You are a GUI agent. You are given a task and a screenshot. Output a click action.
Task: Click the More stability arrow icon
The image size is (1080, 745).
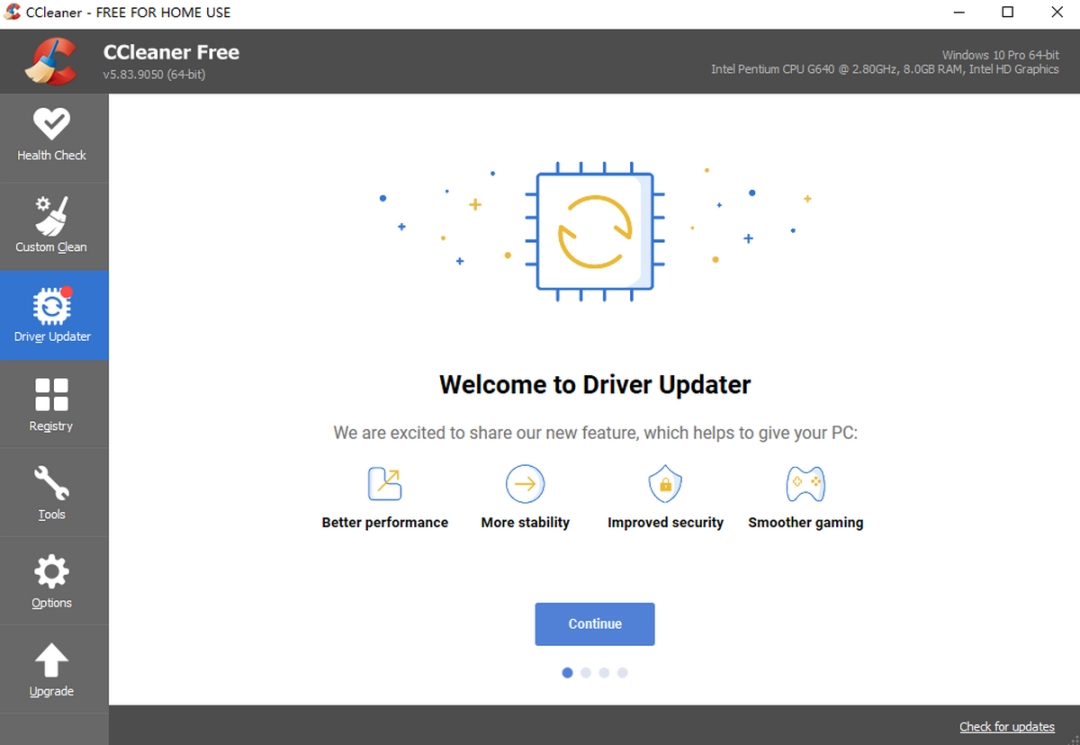pyautogui.click(x=525, y=482)
